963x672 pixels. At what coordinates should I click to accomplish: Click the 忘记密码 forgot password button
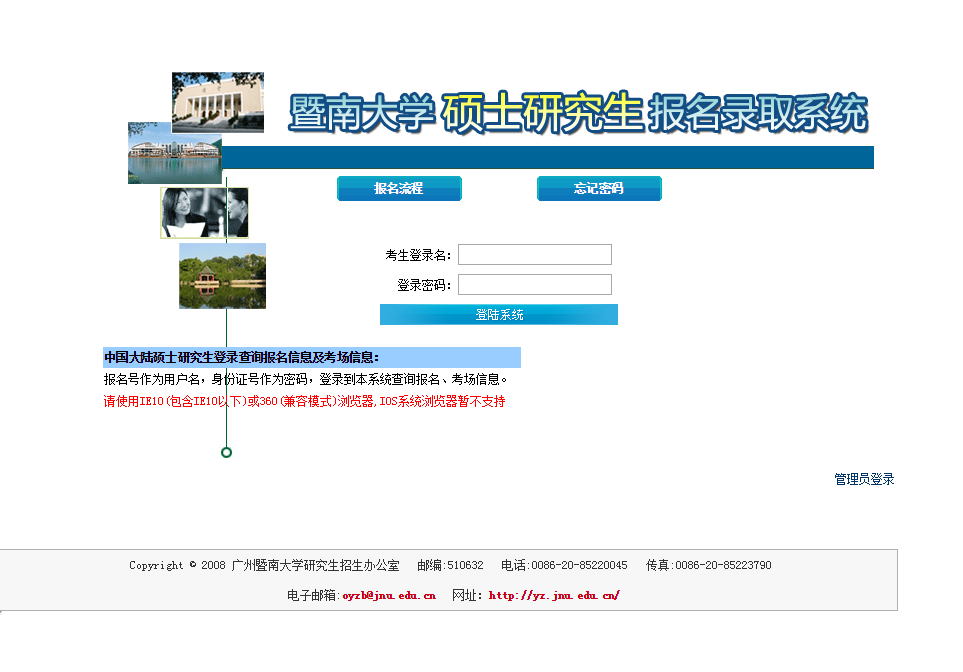pos(599,188)
